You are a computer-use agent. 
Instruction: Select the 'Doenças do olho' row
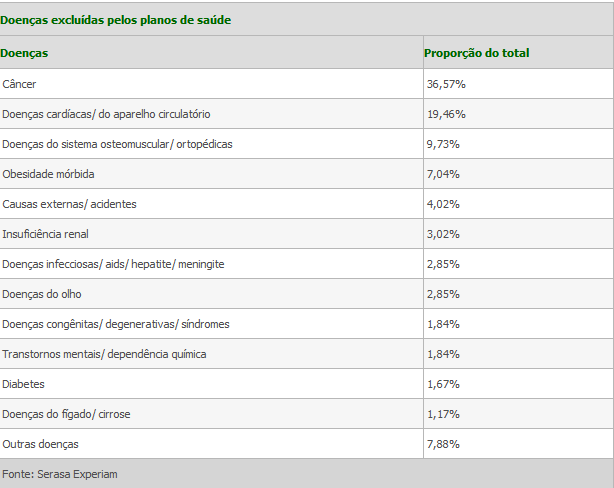pyautogui.click(x=42, y=294)
